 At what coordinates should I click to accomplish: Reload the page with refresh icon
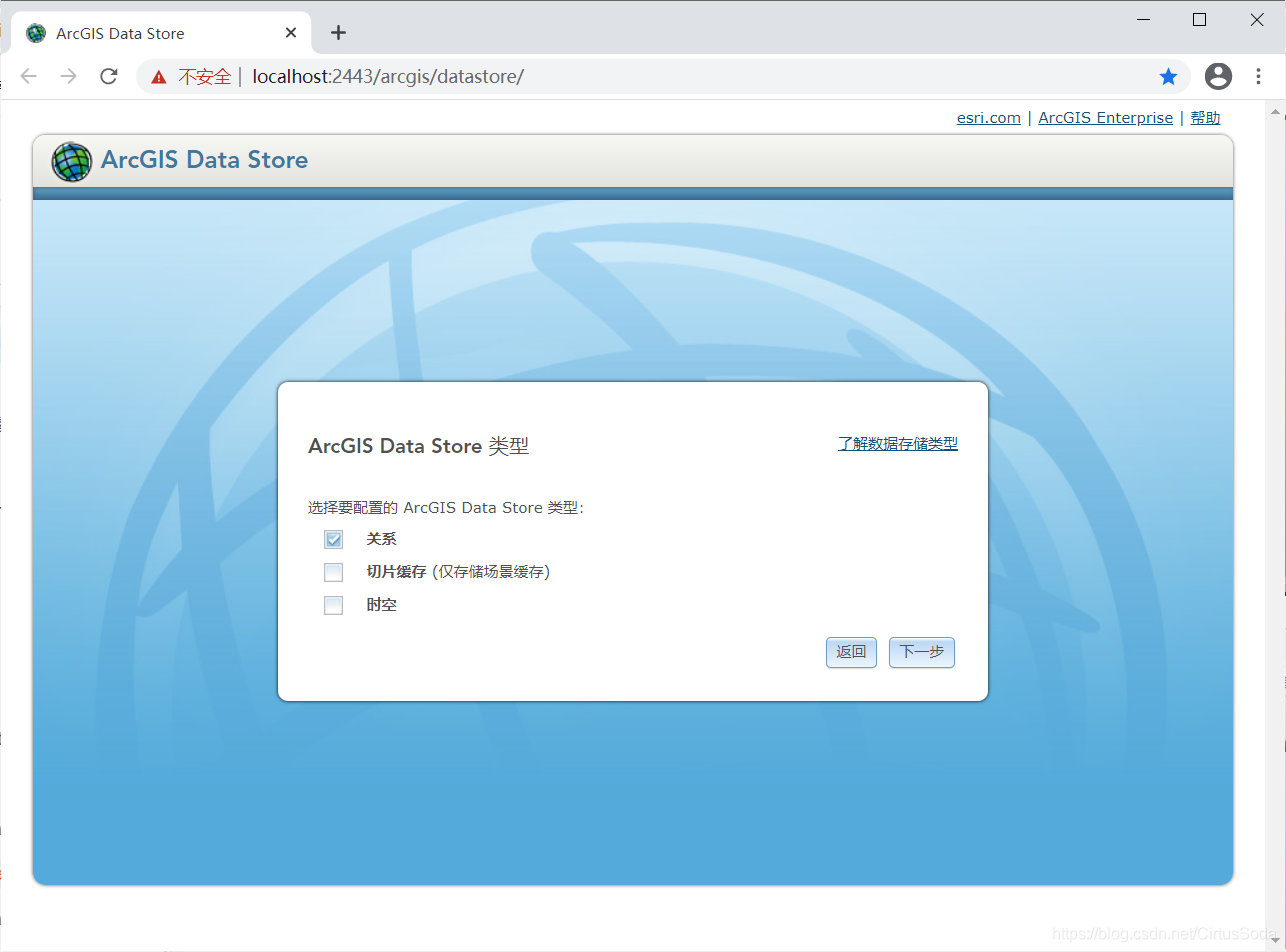click(109, 76)
